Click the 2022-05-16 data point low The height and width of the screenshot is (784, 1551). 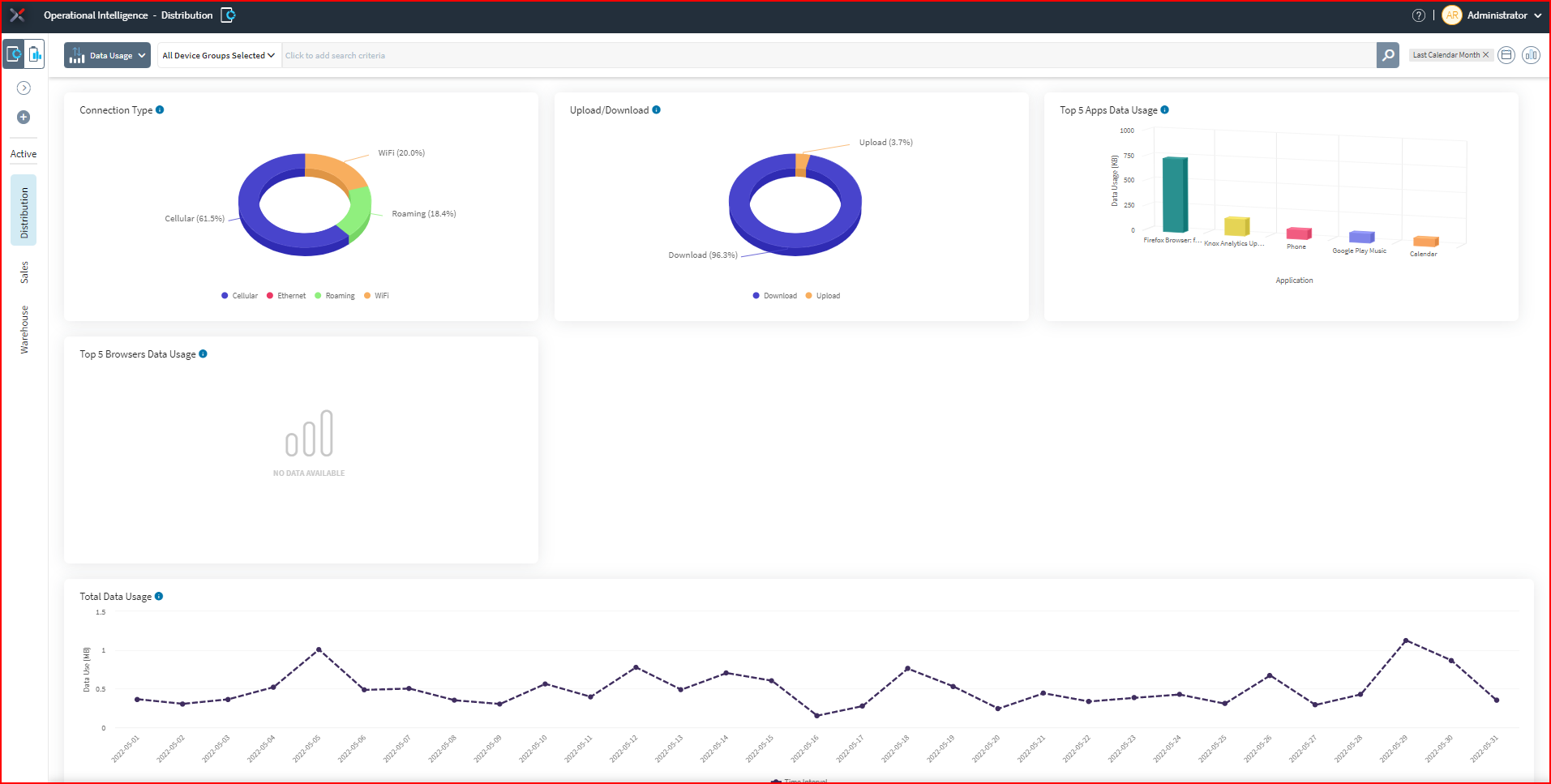coord(817,715)
